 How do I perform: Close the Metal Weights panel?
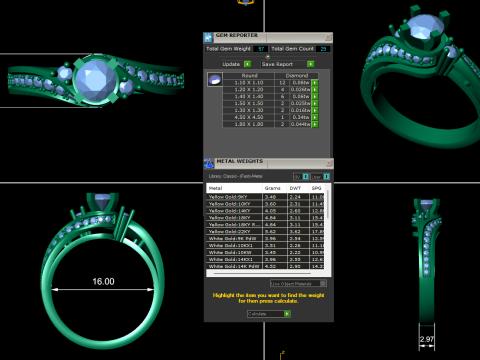tap(329, 163)
